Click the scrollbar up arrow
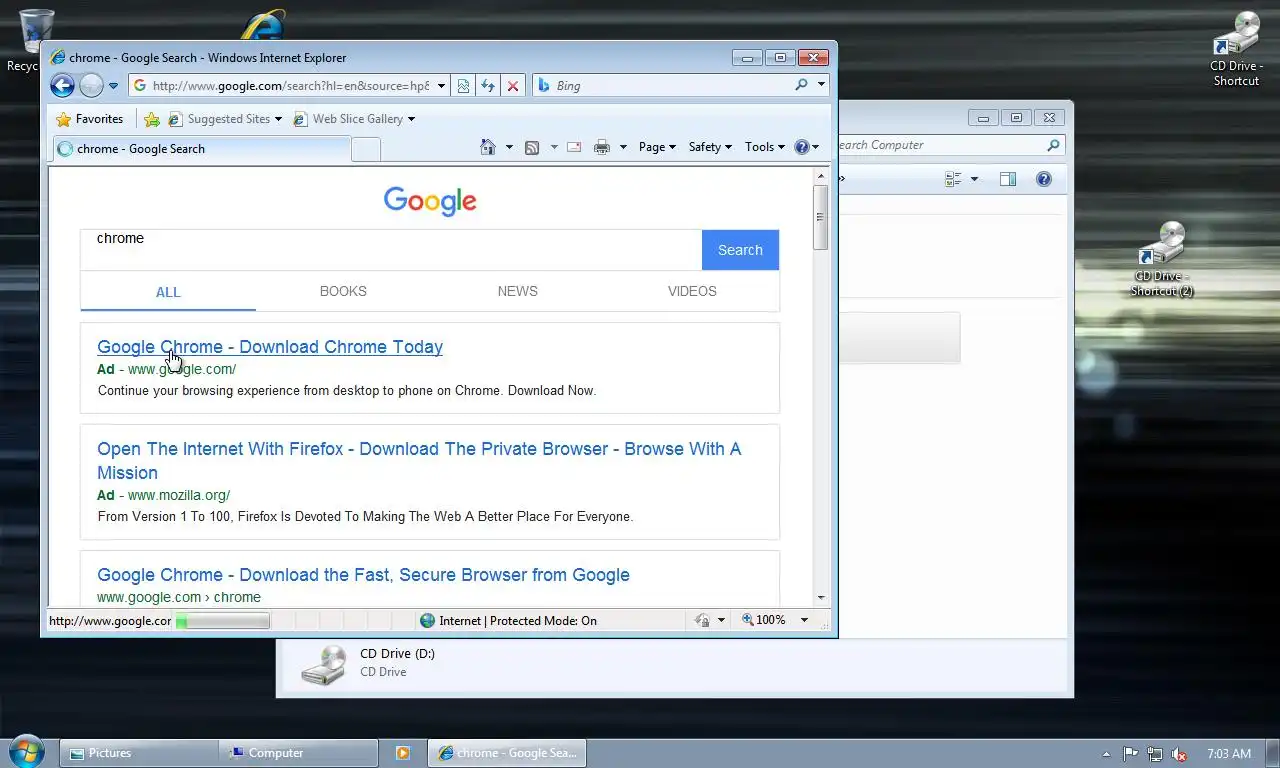1280x768 pixels. click(821, 174)
